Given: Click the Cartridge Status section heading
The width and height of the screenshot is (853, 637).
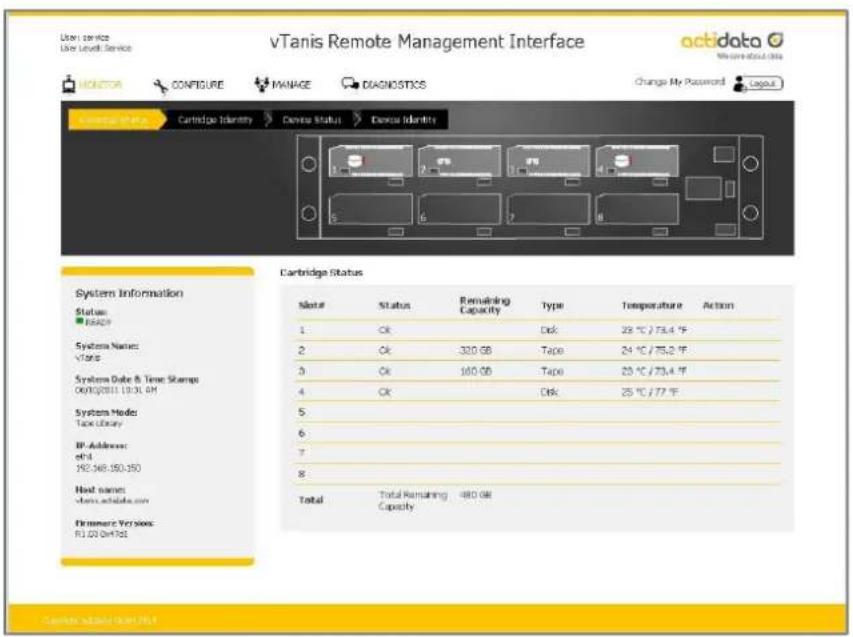Looking at the screenshot, I should [321, 273].
